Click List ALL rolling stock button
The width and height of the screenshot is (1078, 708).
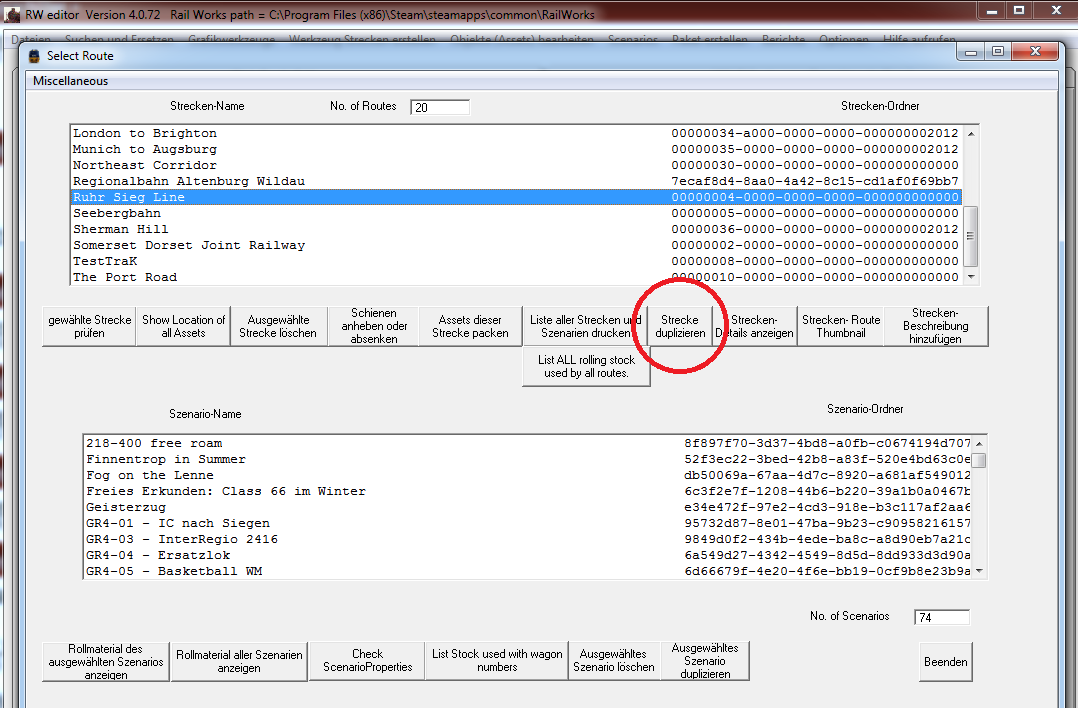pos(586,366)
